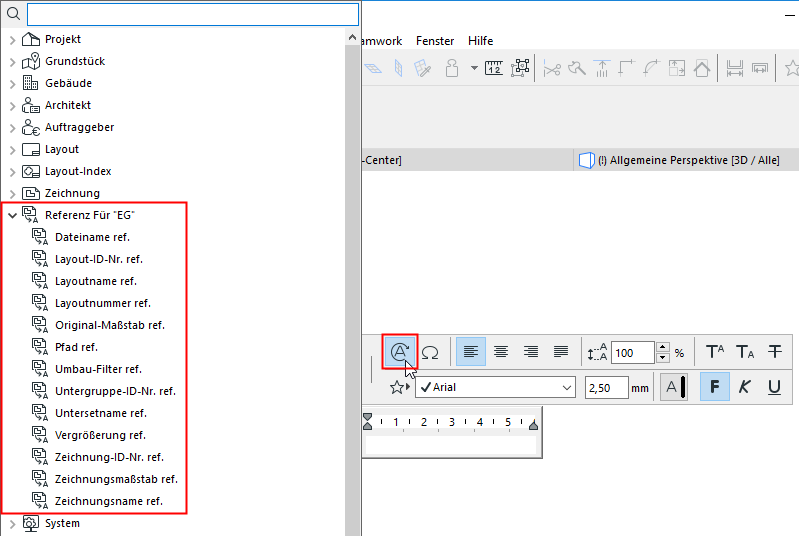Toggle strikethrough formatting
Screen dimensions: 799x536
[775, 352]
